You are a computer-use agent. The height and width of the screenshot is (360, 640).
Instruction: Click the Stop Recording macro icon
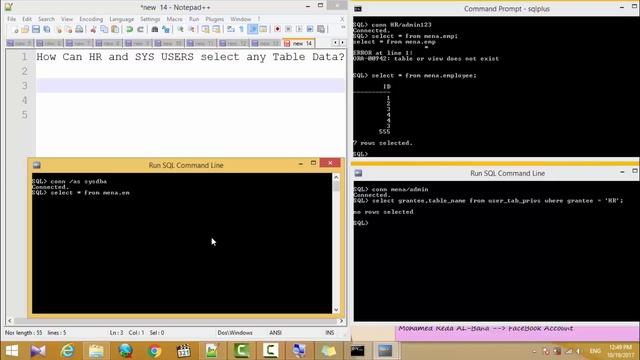click(288, 29)
